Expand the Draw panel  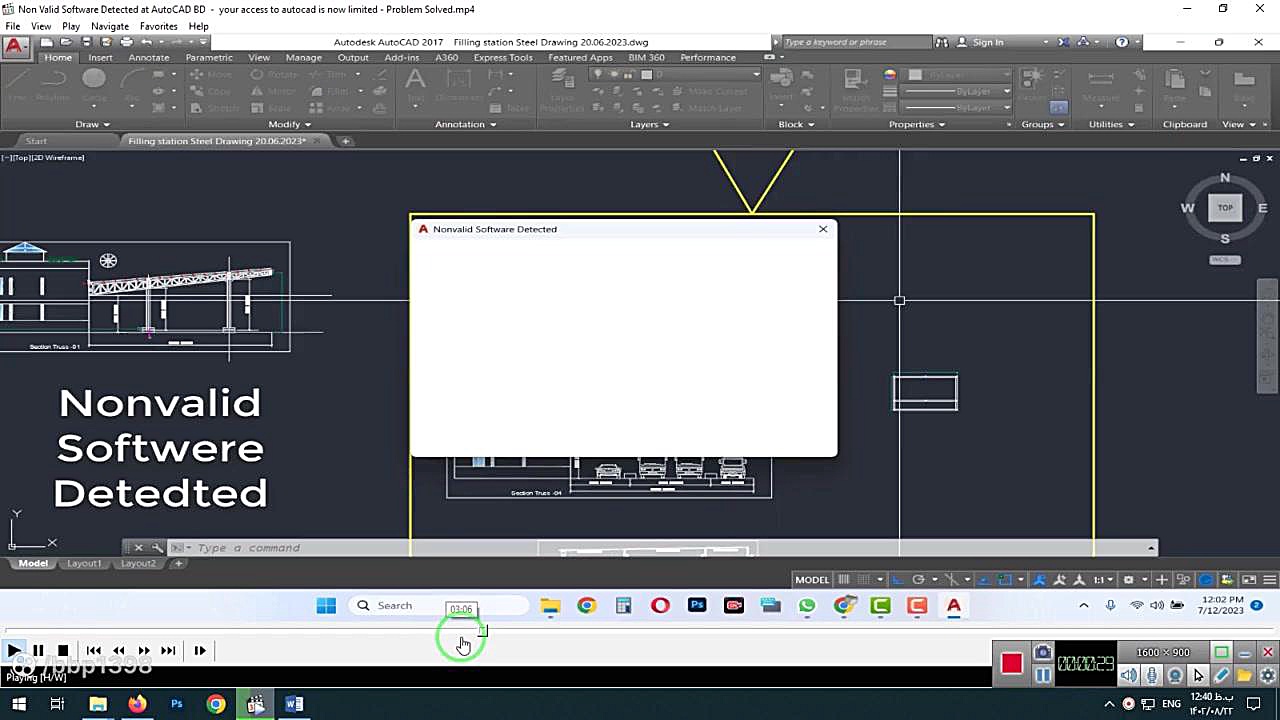click(x=94, y=124)
